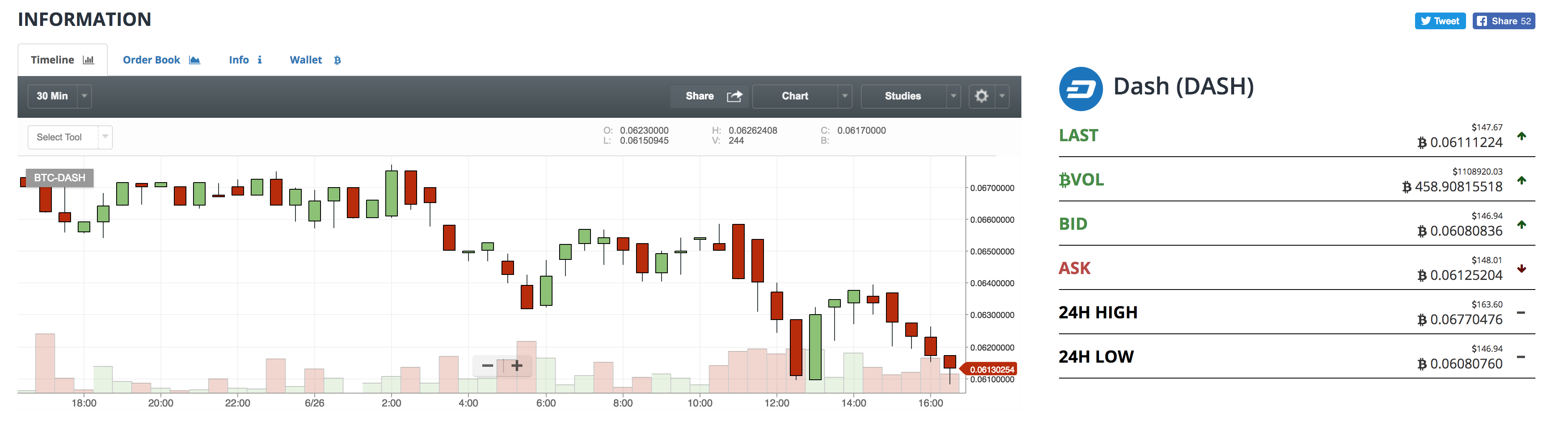This screenshot has width=1568, height=437.
Task: Click the 18:00 time axis label
Action: click(x=84, y=403)
